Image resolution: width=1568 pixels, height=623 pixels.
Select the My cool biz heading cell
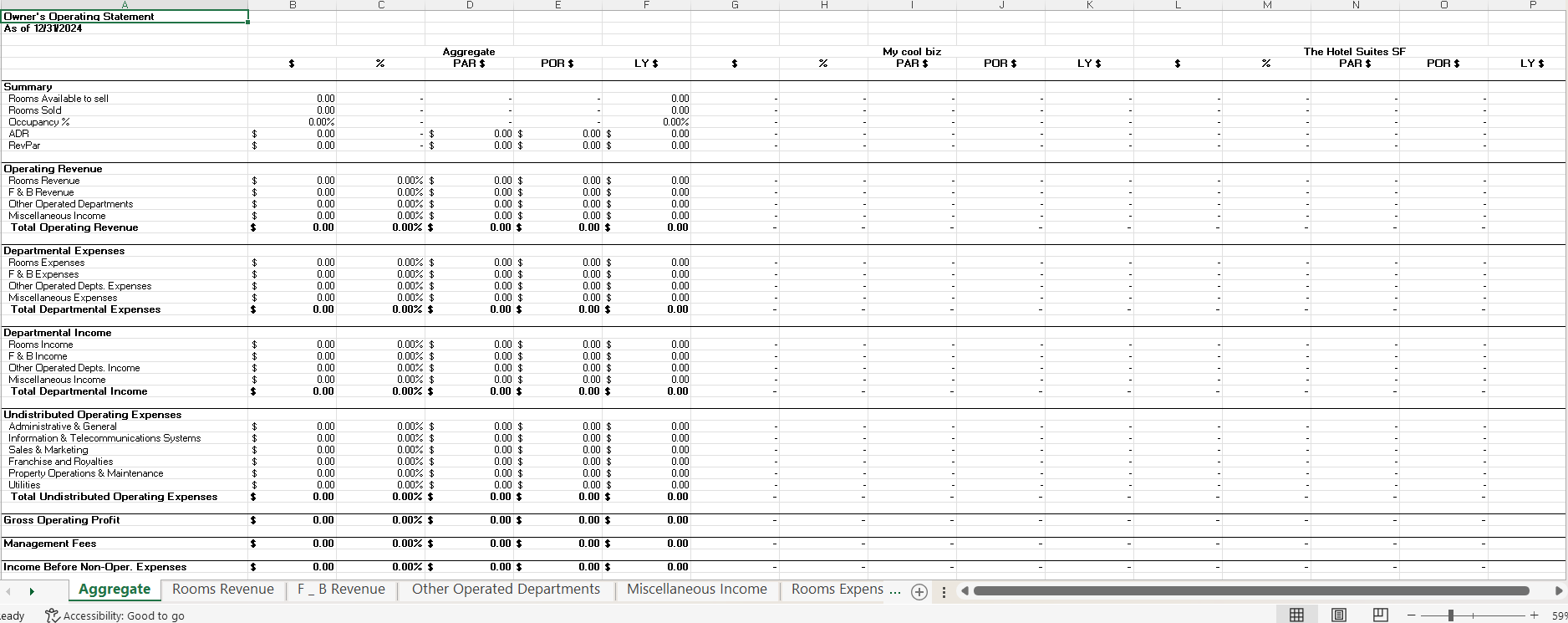(x=912, y=52)
